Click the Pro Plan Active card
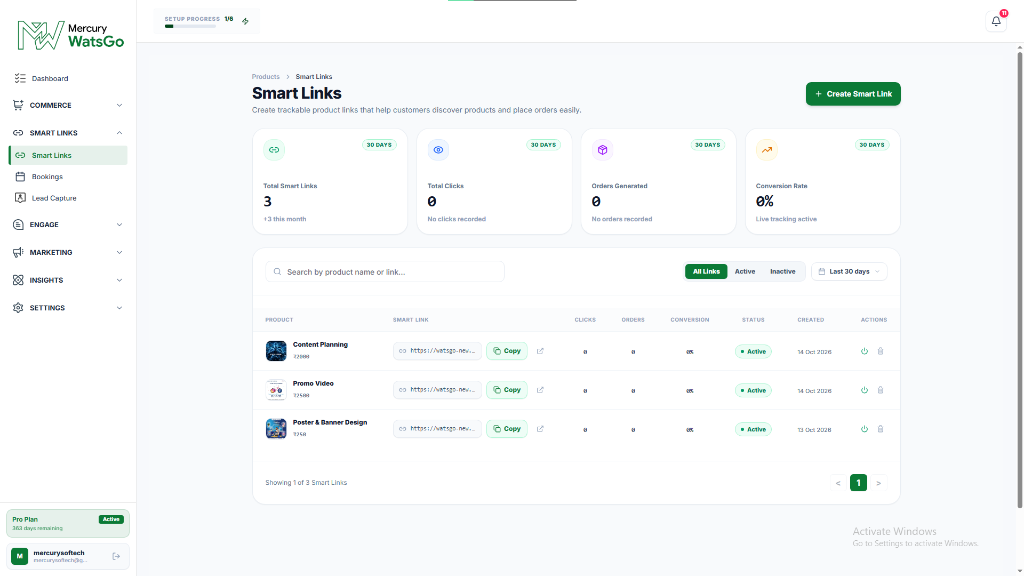The width and height of the screenshot is (1024, 576). point(68,524)
